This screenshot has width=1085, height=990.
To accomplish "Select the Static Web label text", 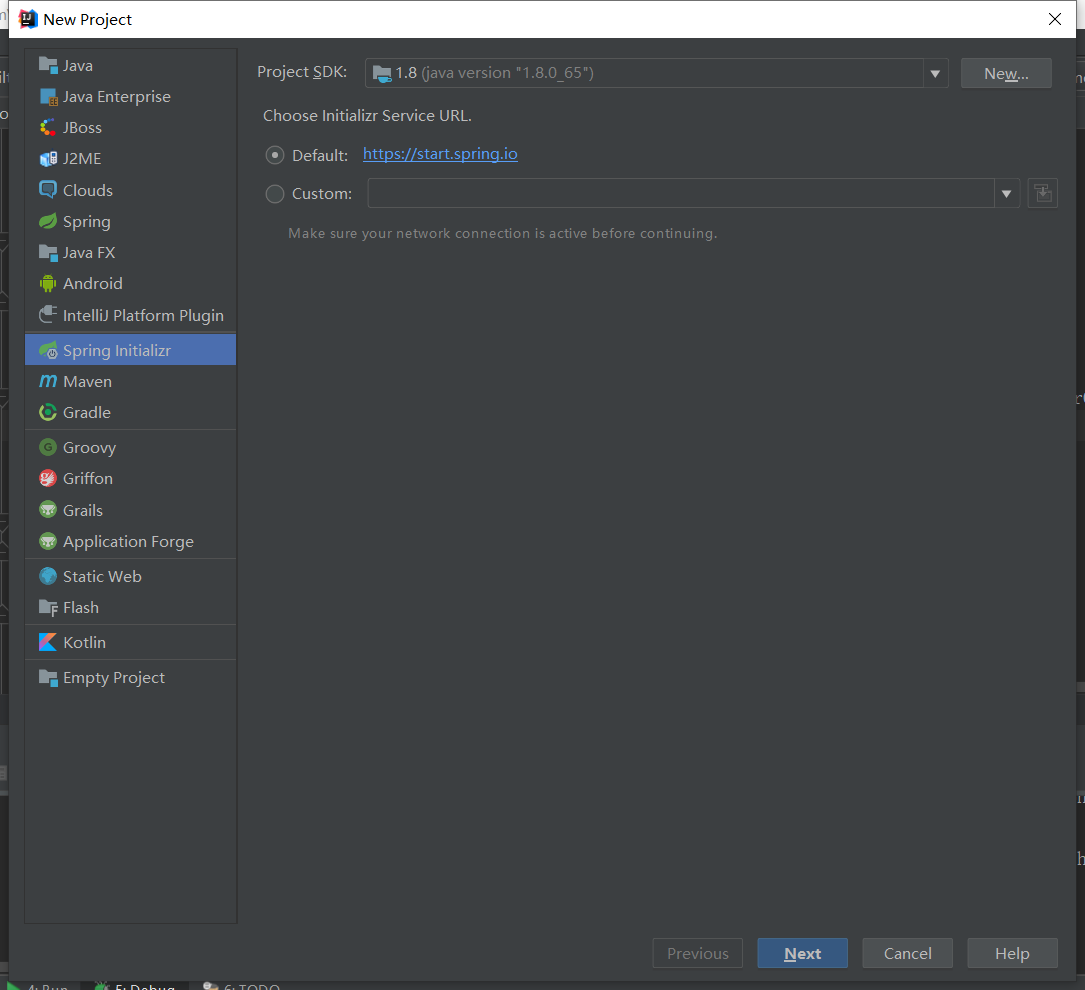I will [102, 576].
